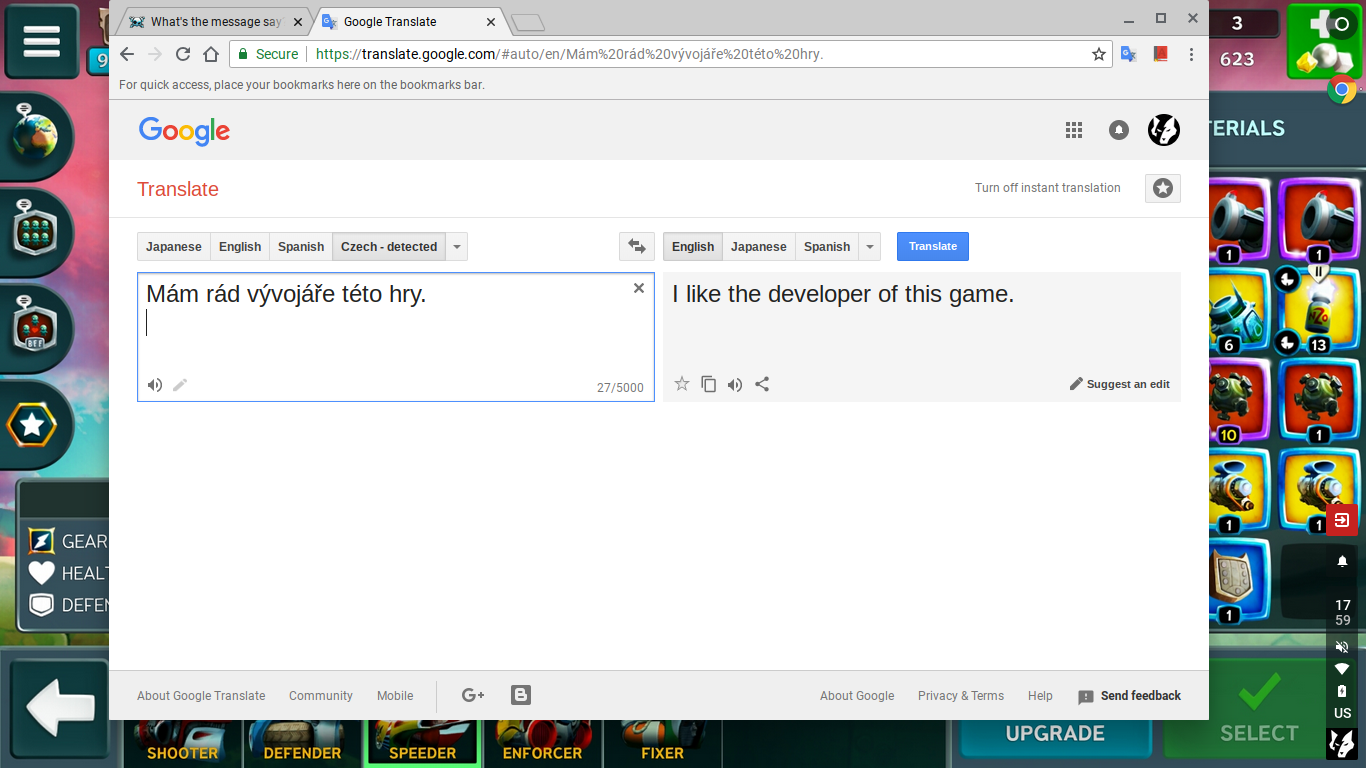Clear the source text with X
This screenshot has width=1366, height=768.
pos(639,288)
